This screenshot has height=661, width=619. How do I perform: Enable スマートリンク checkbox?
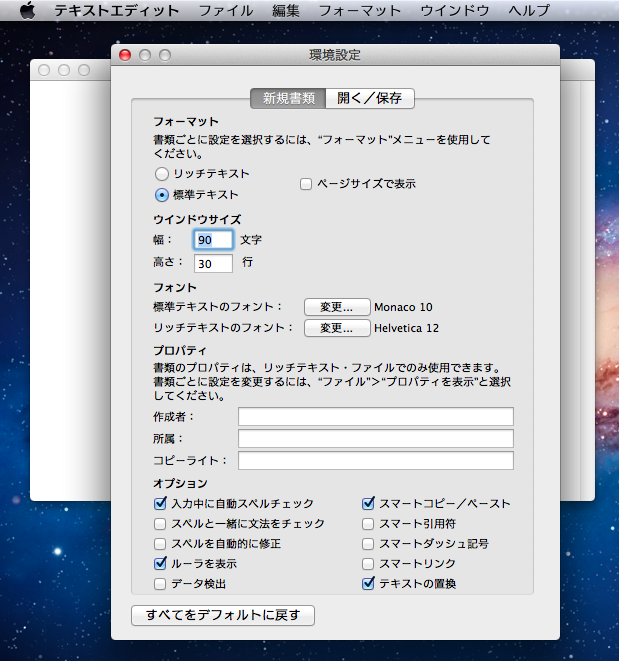point(368,563)
